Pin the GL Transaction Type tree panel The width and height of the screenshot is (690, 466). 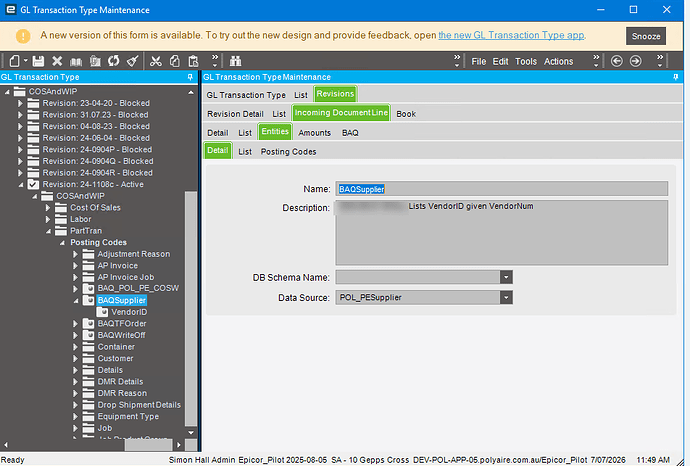click(190, 77)
